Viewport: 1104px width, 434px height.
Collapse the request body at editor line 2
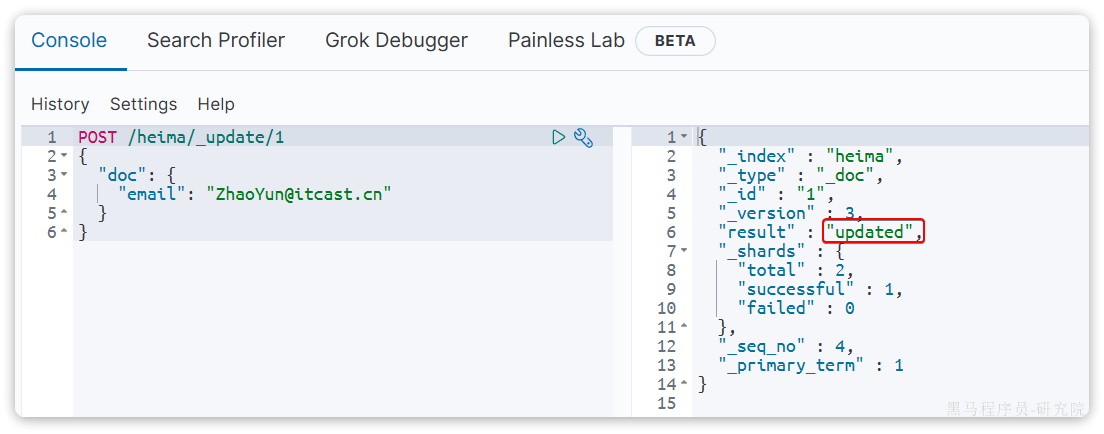click(63, 157)
